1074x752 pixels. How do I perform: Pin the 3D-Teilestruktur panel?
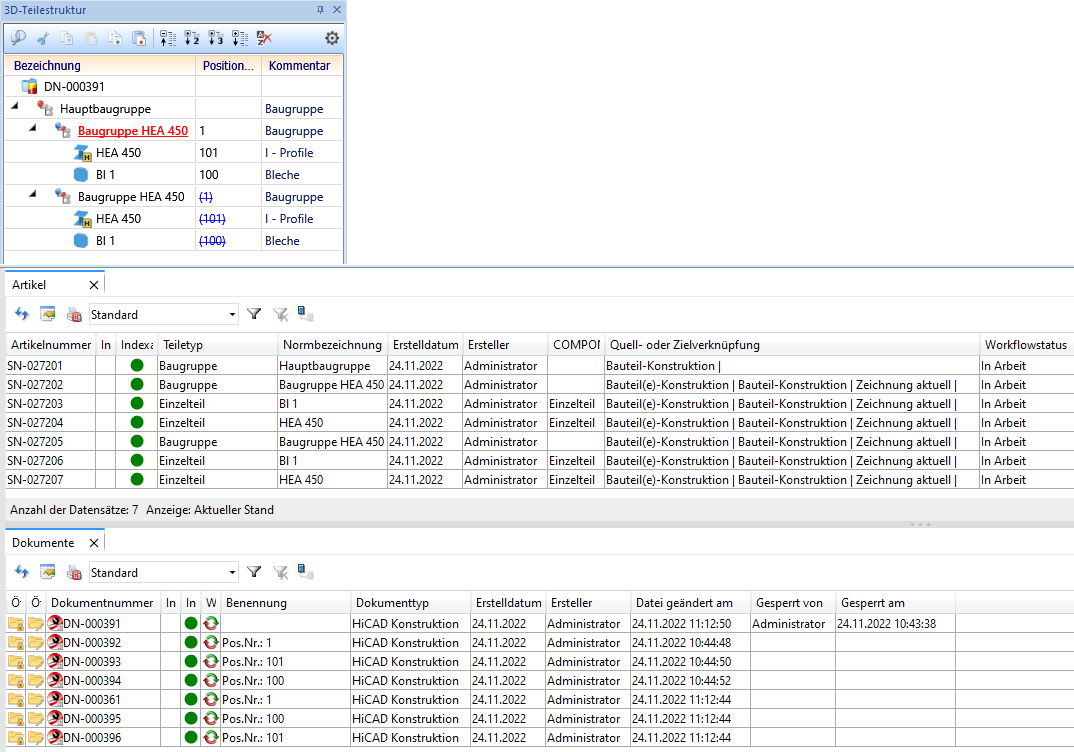(320, 10)
